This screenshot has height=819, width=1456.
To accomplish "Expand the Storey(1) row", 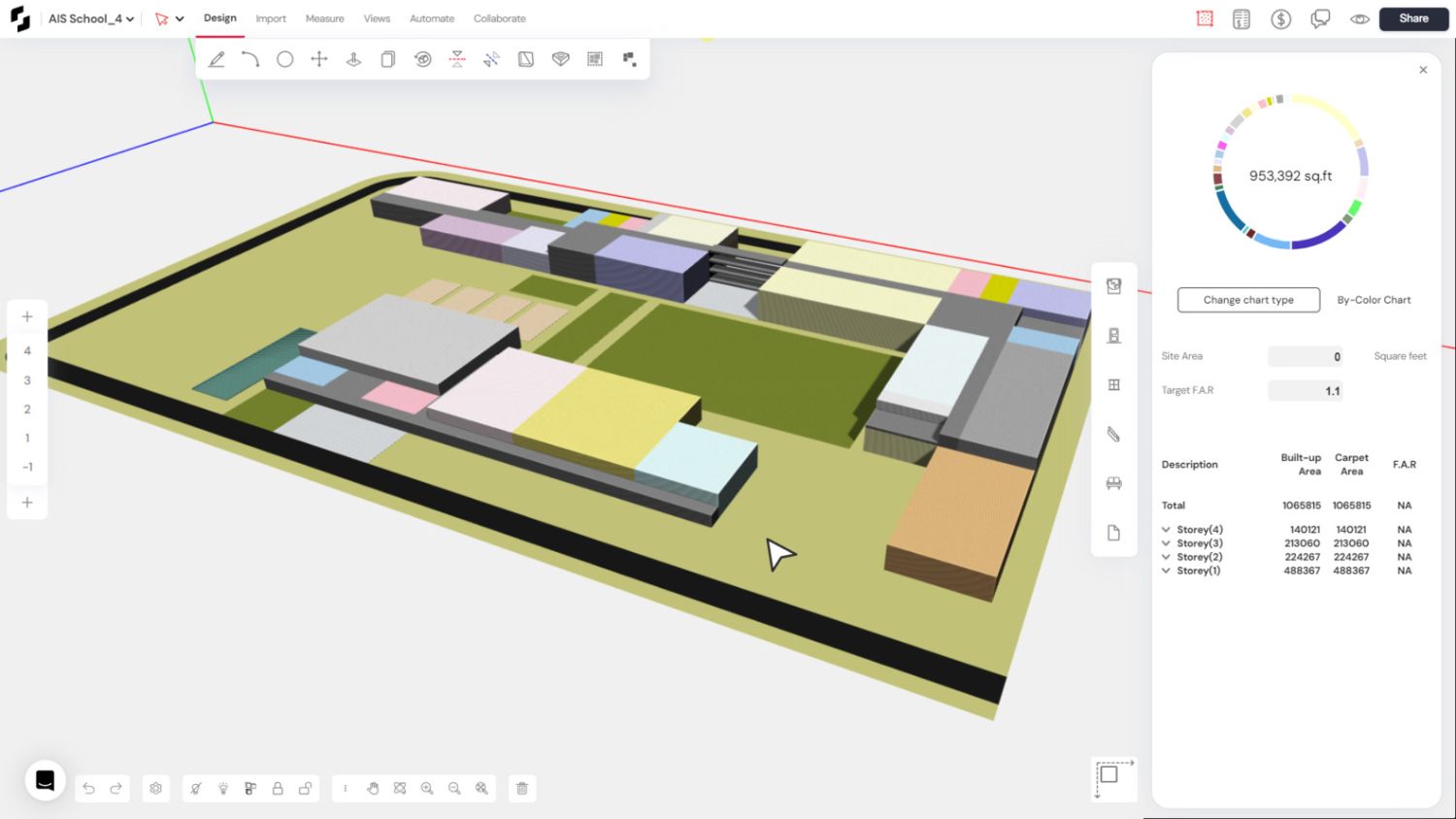I will (x=1166, y=571).
